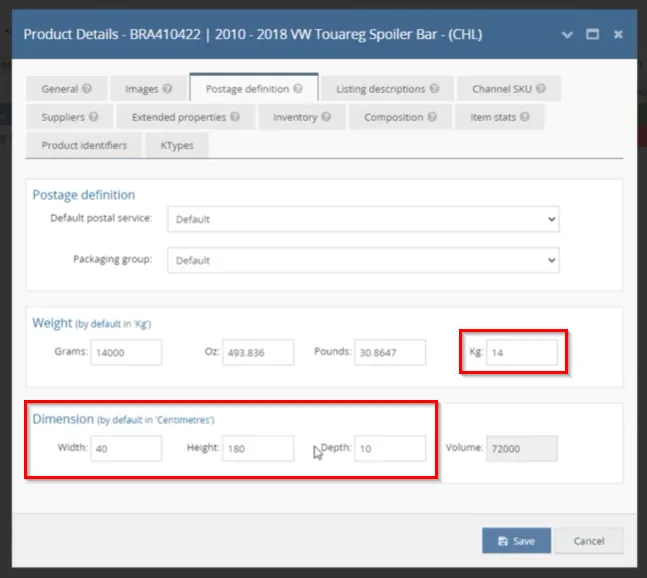Open the Packaging group dropdown
This screenshot has height=578, width=647.
tap(363, 260)
